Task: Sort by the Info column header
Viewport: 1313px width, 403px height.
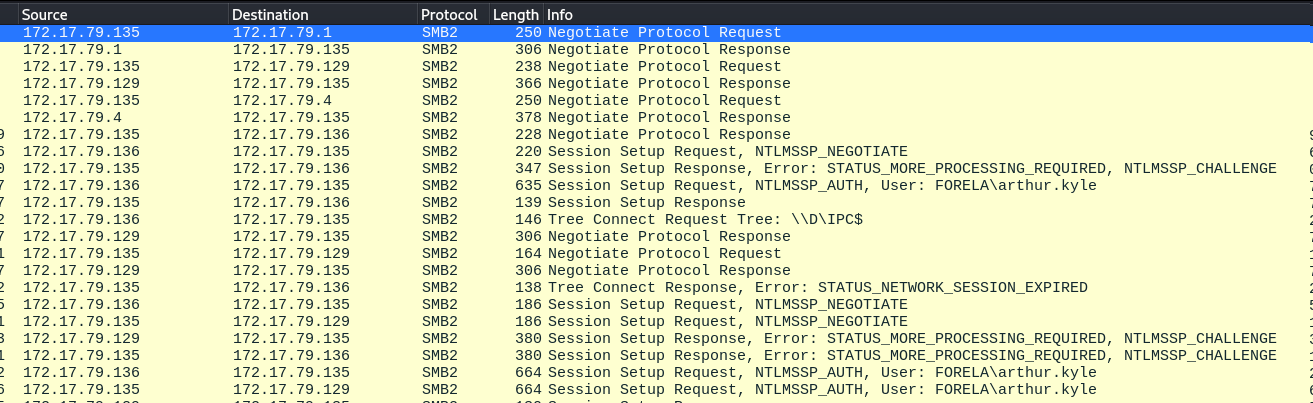Action: pos(900,15)
